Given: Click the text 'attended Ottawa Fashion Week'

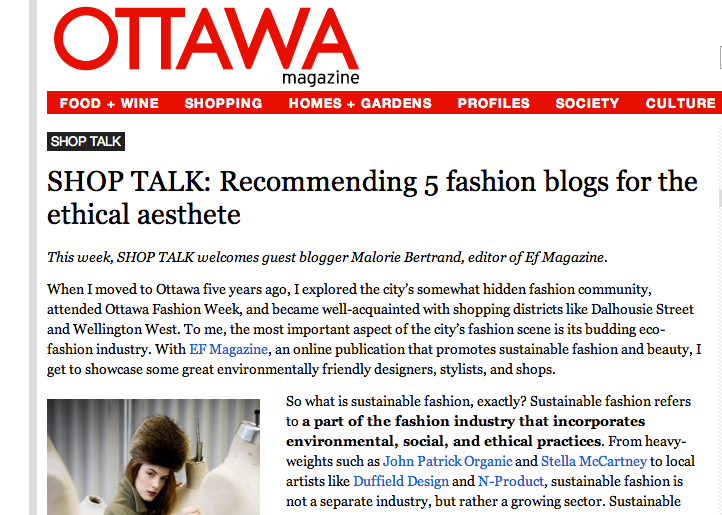Looking at the screenshot, I should click(x=144, y=309).
